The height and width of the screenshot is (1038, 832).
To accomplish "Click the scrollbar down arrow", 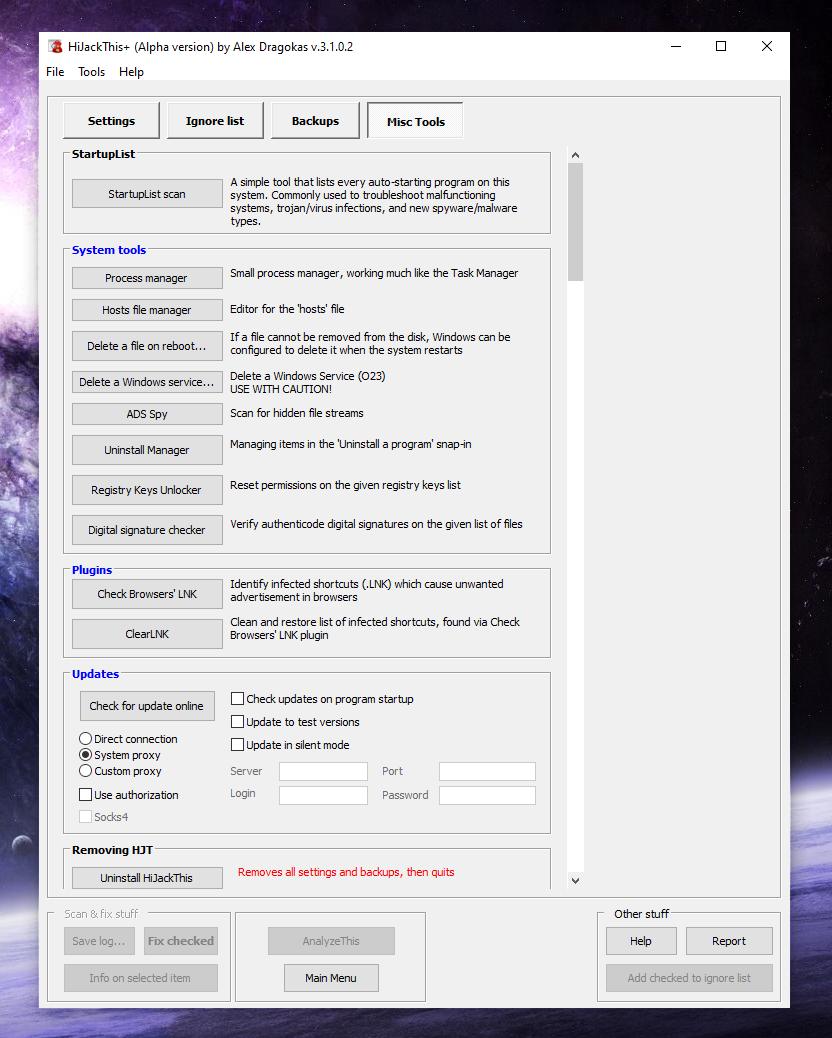I will coord(575,880).
